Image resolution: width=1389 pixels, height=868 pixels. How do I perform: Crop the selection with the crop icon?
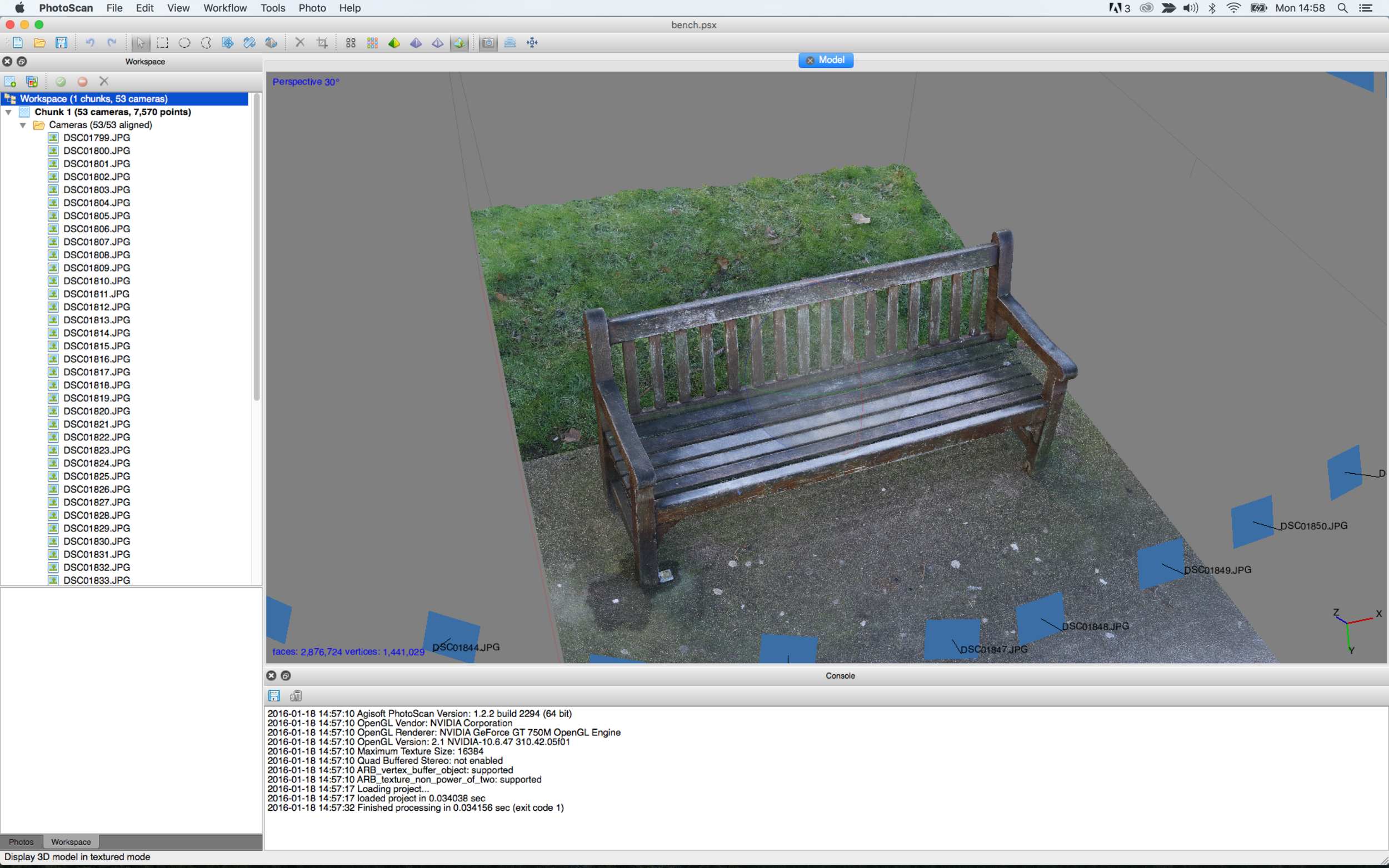(x=322, y=42)
